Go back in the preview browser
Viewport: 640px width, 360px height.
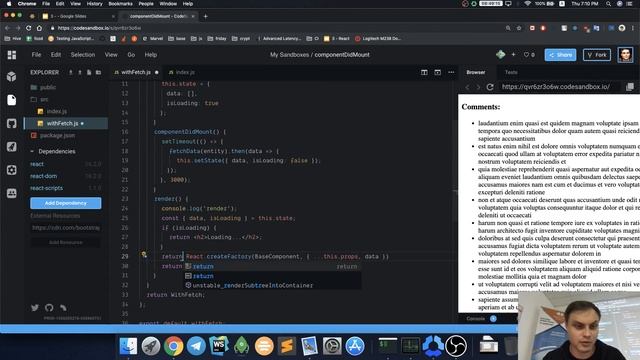467,87
